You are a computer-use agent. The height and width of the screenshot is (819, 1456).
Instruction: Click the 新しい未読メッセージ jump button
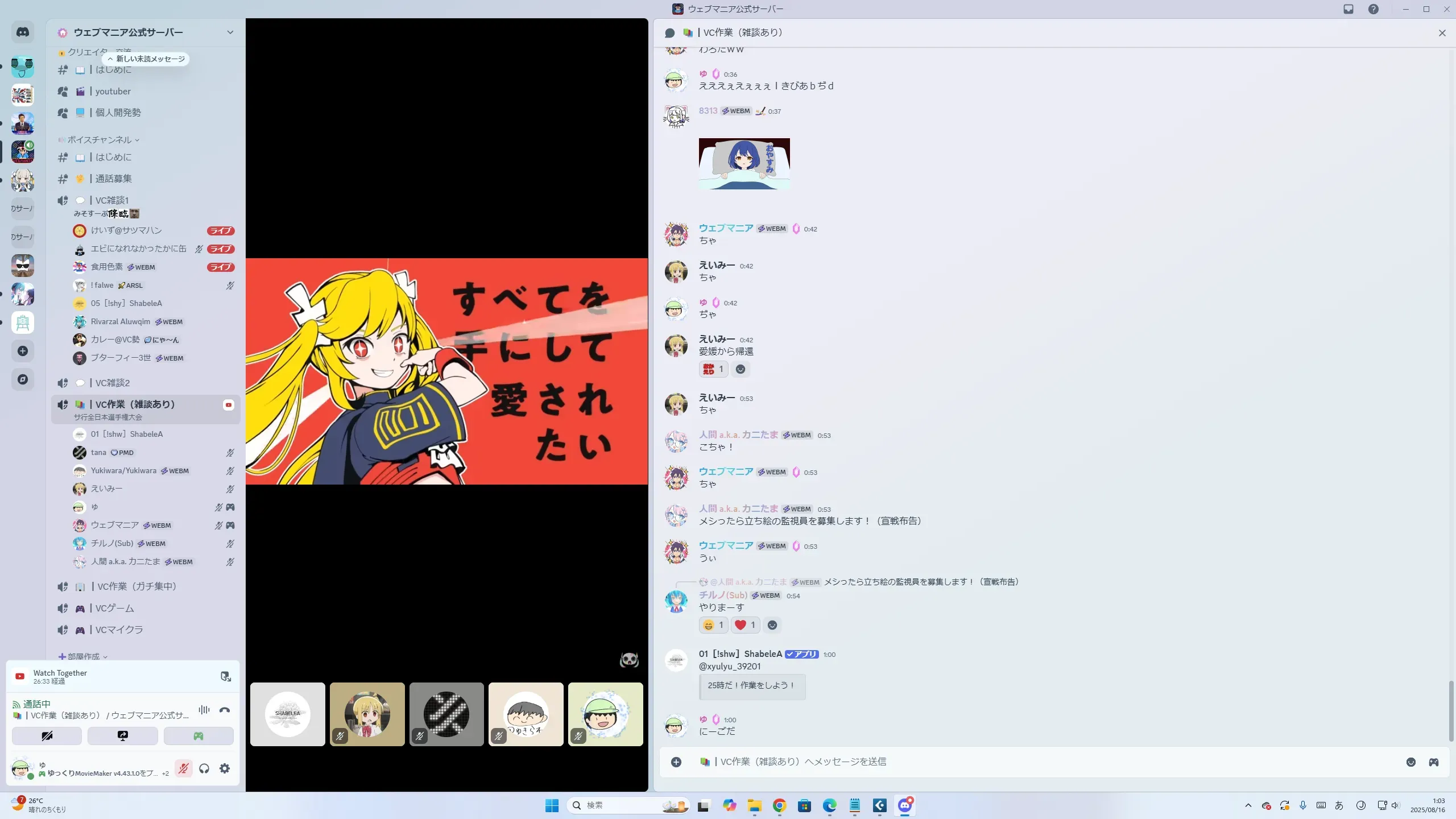click(x=147, y=59)
